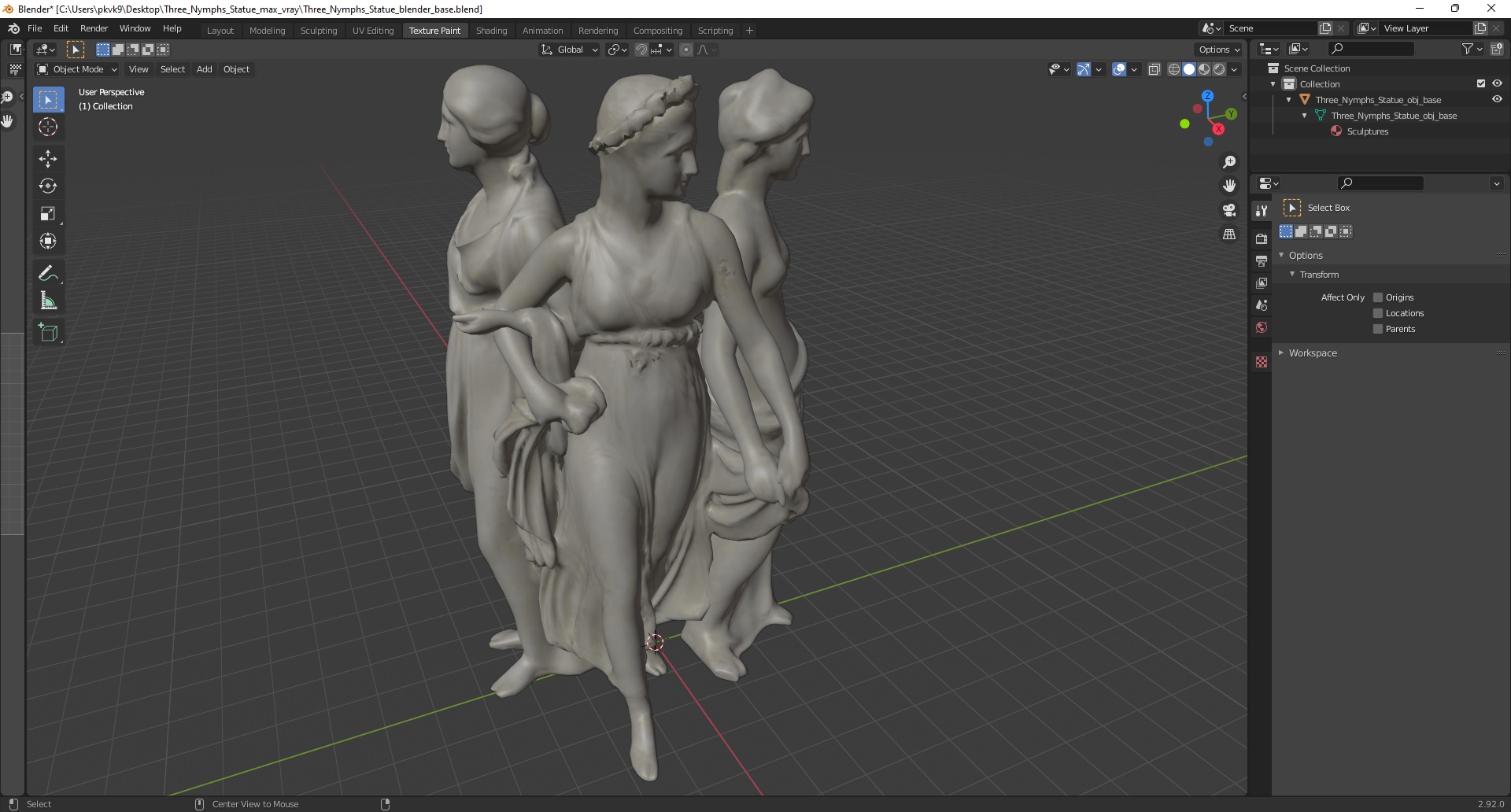The image size is (1511, 812).
Task: Click the viewport zoom magnifier icon
Action: [1228, 162]
